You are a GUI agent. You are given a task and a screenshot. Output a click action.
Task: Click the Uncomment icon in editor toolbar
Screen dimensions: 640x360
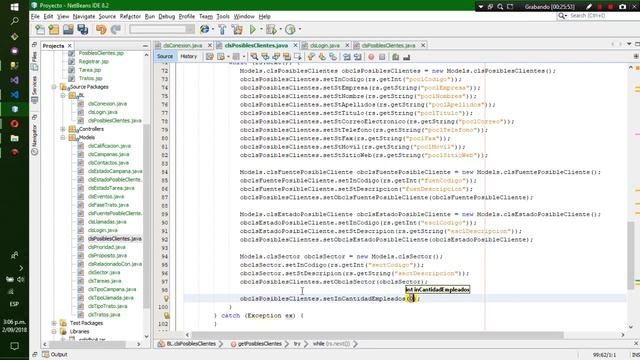407,57
